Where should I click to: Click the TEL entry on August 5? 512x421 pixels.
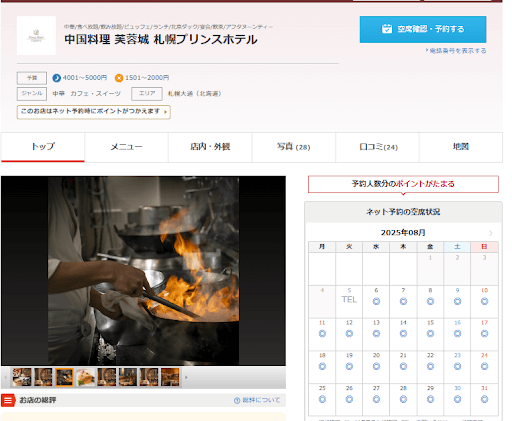tap(349, 300)
